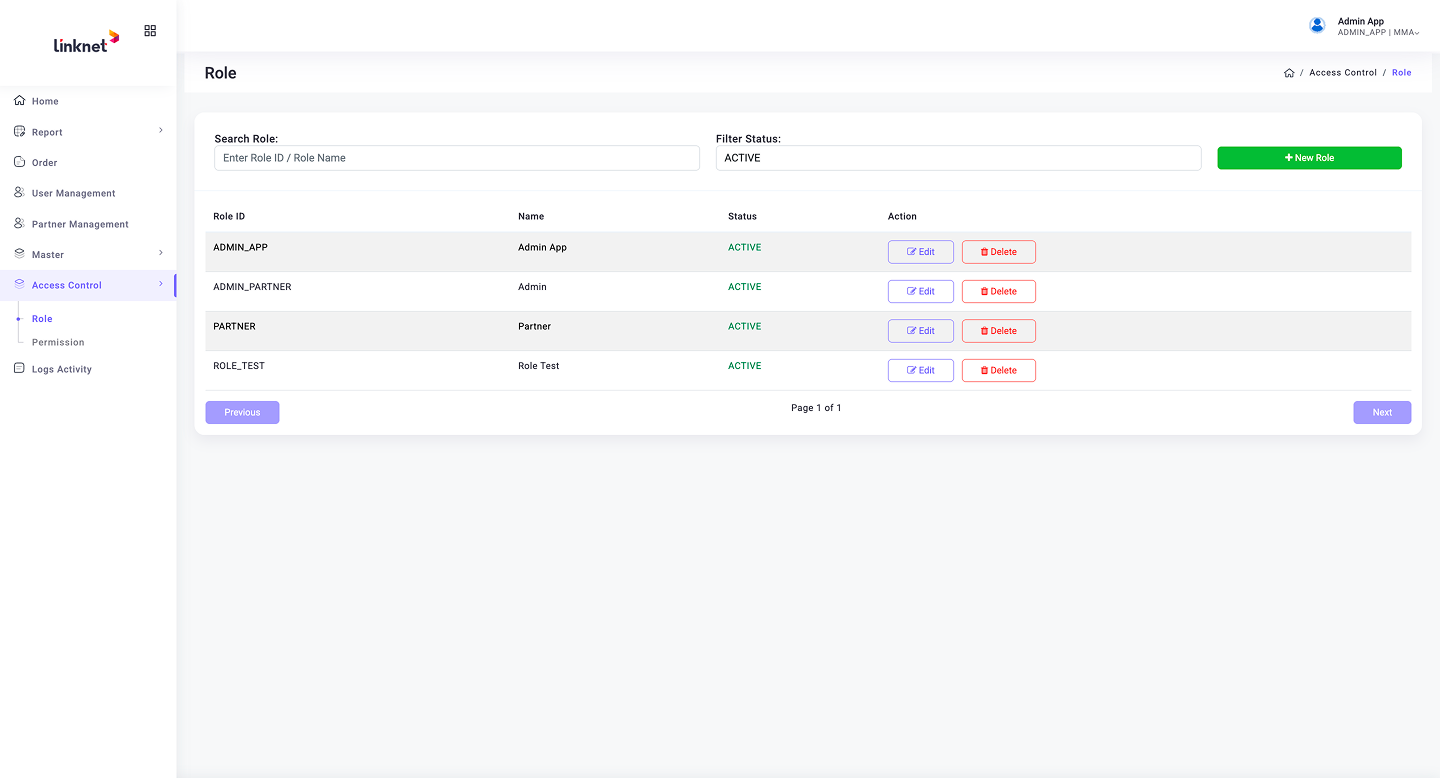Viewport: 1440px width, 778px height.
Task: Click the Role ID column header
Action: click(x=229, y=216)
